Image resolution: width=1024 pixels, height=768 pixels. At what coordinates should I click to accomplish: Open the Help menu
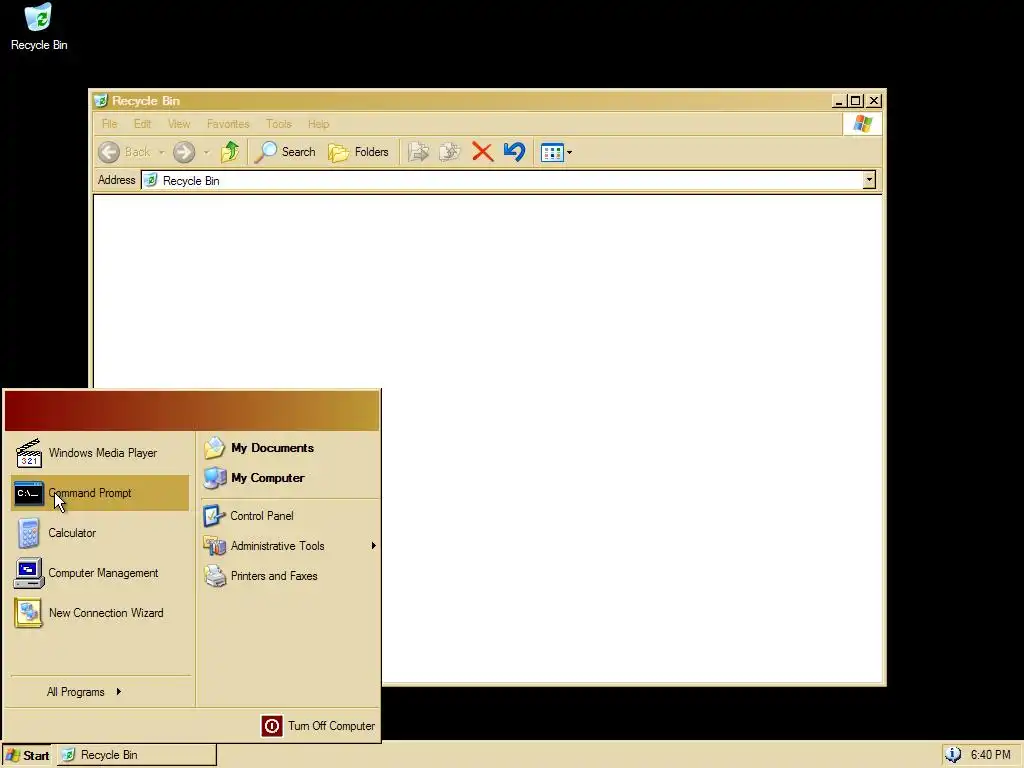319,124
